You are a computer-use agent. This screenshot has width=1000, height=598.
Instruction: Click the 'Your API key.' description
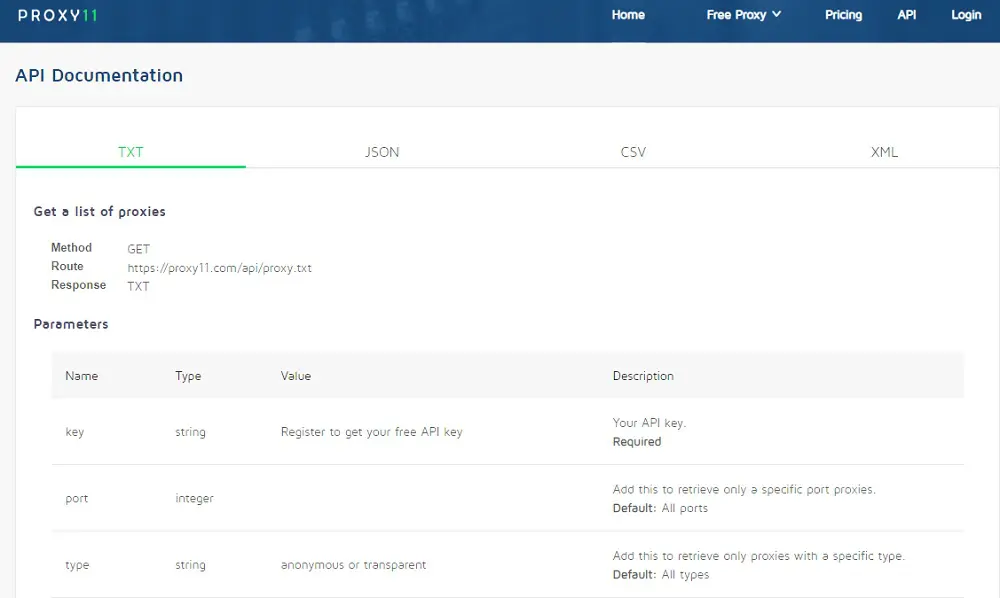[649, 423]
